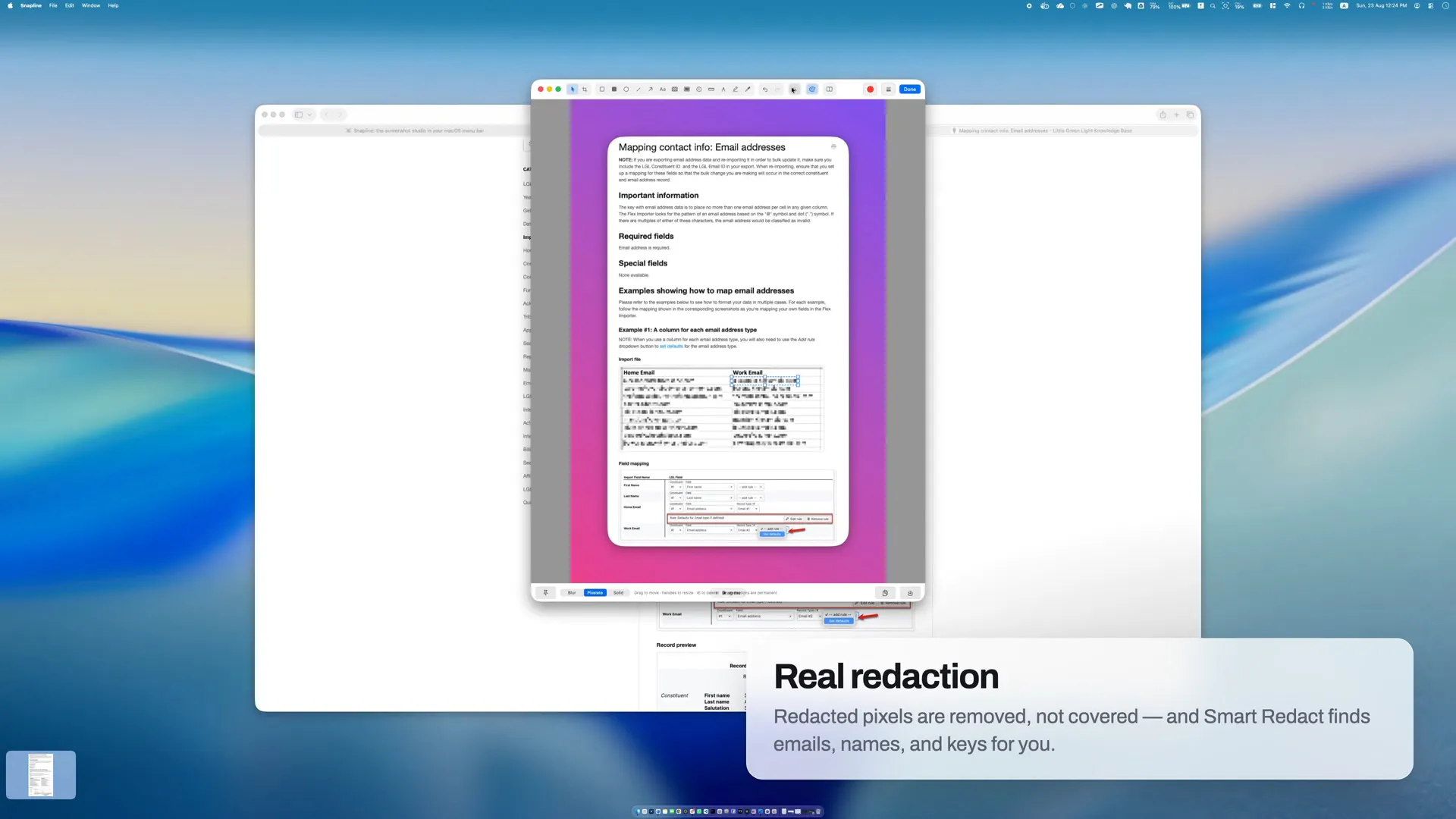This screenshot has height=819, width=1456.
Task: Select the crop tool in the toolbar
Action: (585, 89)
